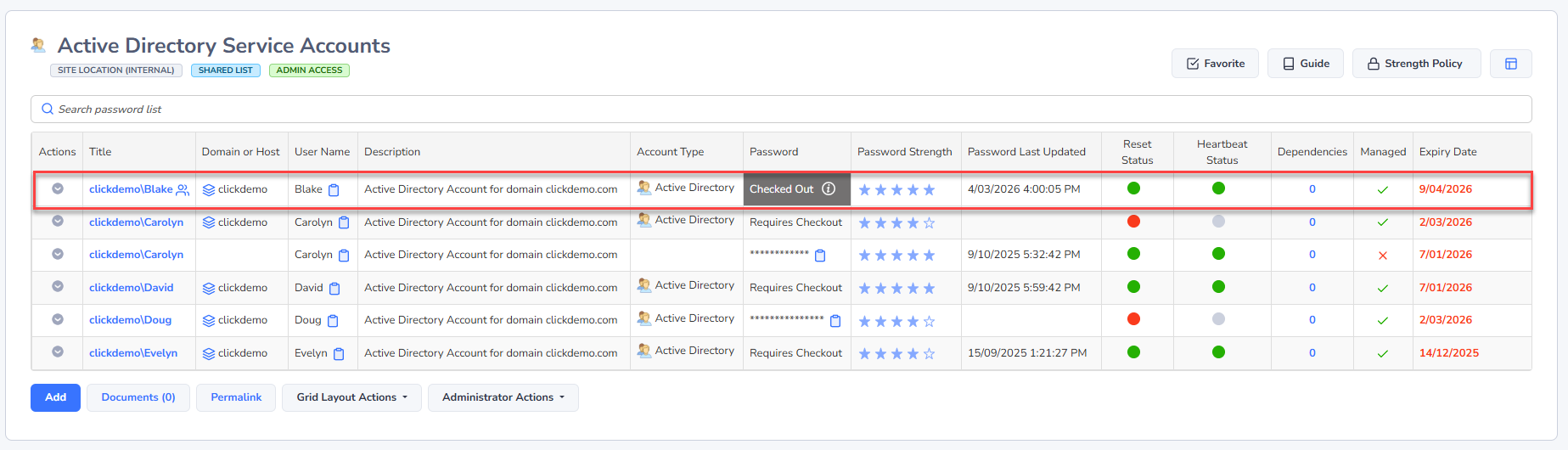Click the Strength Policy button
This screenshot has width=1568, height=450.
point(1415,64)
